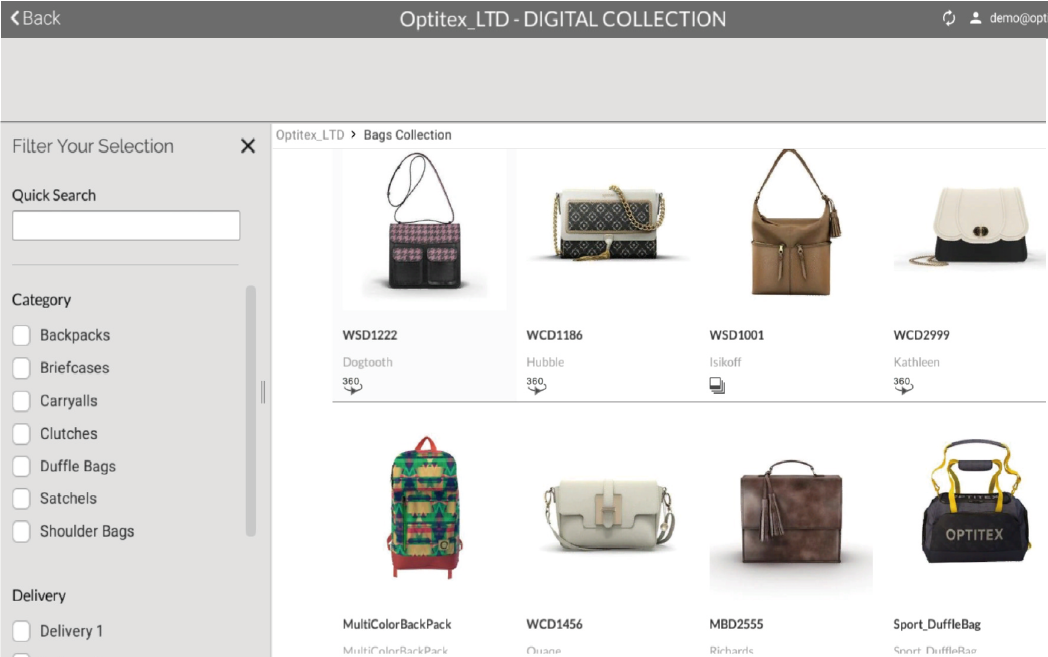Click the WCD1186 product code
The height and width of the screenshot is (657, 1048).
(x=554, y=335)
